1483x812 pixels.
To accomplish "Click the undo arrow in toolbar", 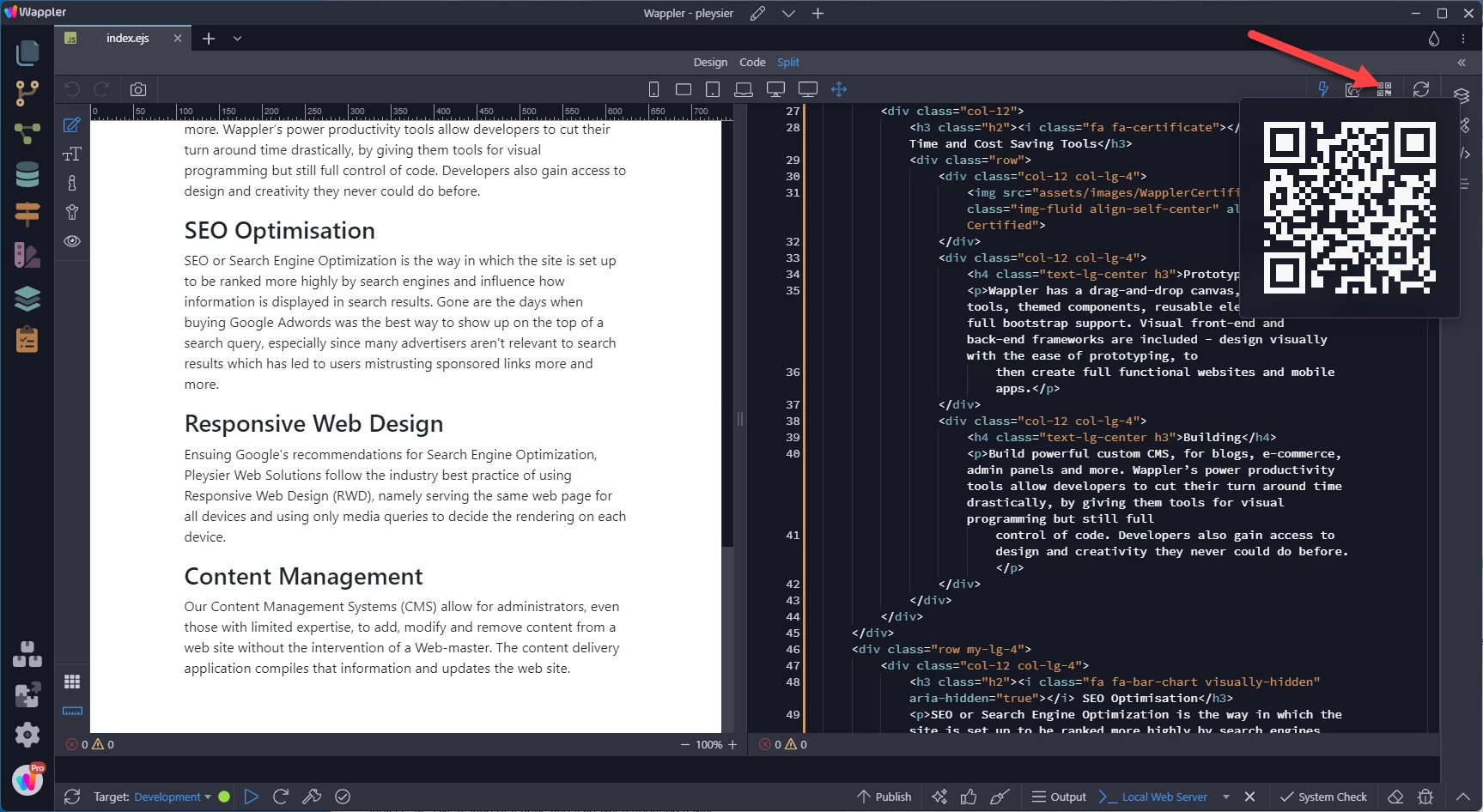I will click(72, 89).
